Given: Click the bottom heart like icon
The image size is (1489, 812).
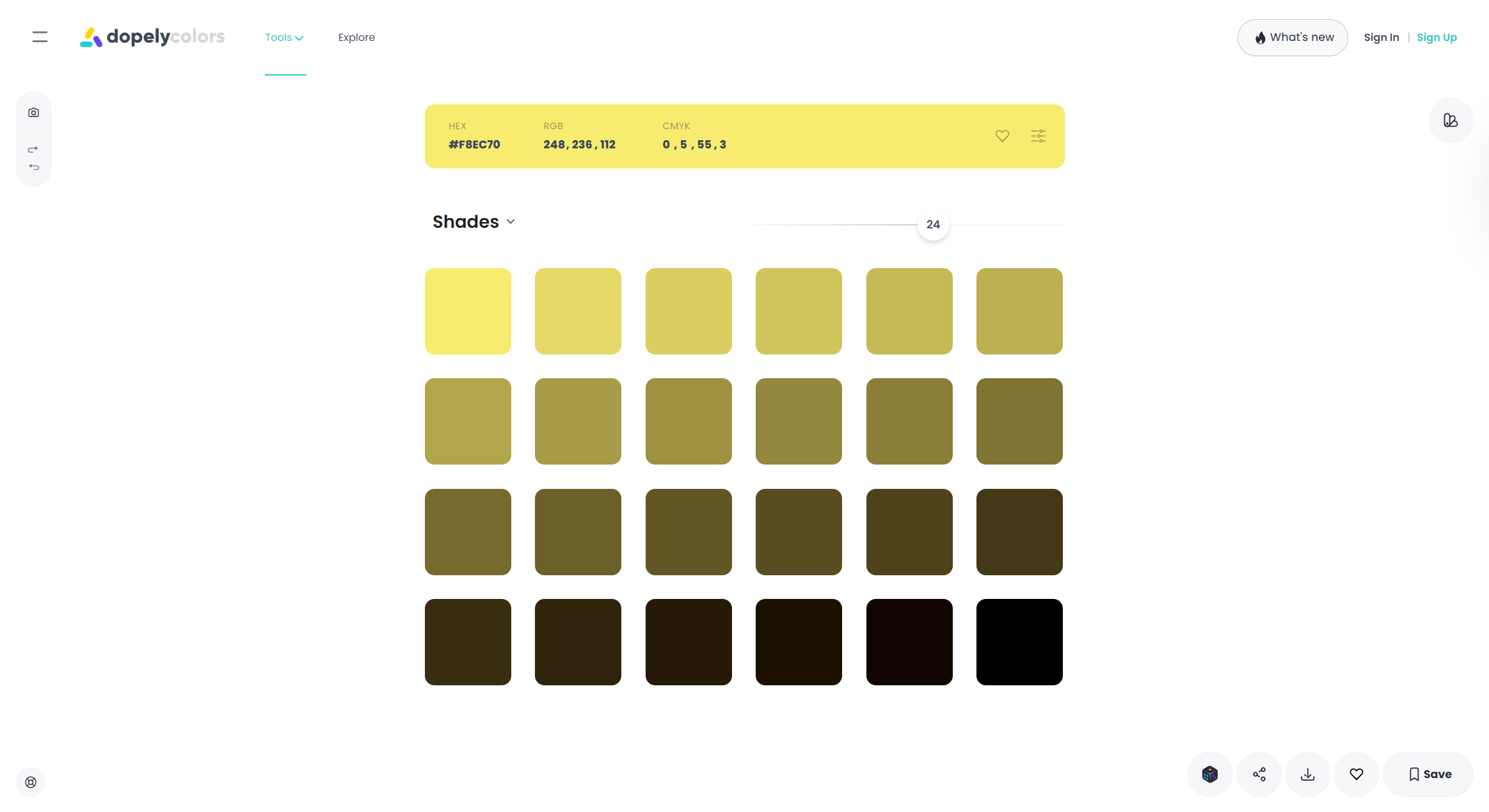Looking at the screenshot, I should tap(1356, 774).
